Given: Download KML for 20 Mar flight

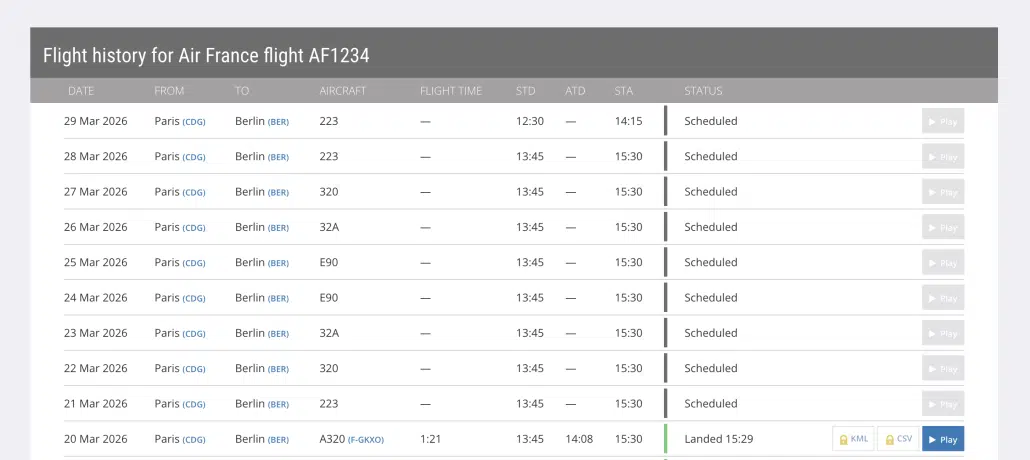Looking at the screenshot, I should pyautogui.click(x=854, y=439).
